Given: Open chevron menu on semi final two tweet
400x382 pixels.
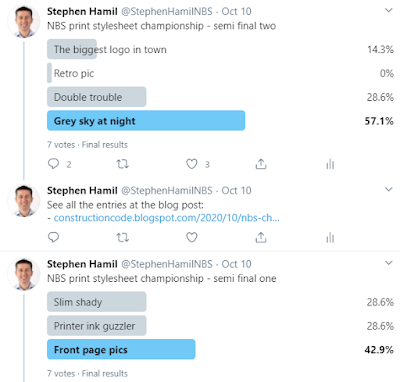Looking at the screenshot, I should 389,10.
